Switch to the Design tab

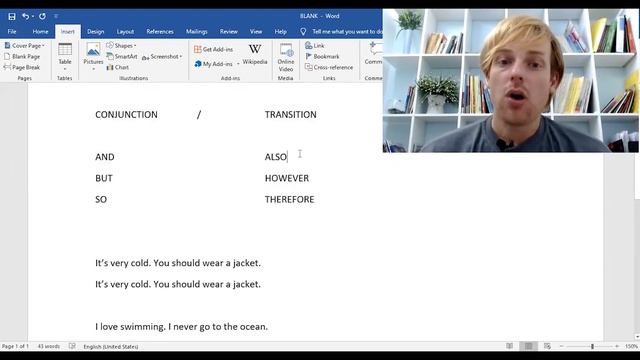tap(96, 31)
